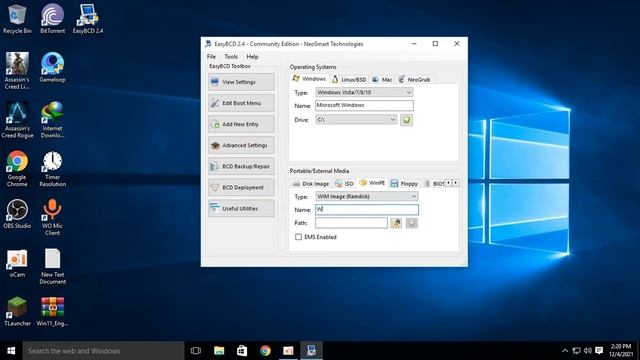Open the volume control in system tray

point(588,351)
